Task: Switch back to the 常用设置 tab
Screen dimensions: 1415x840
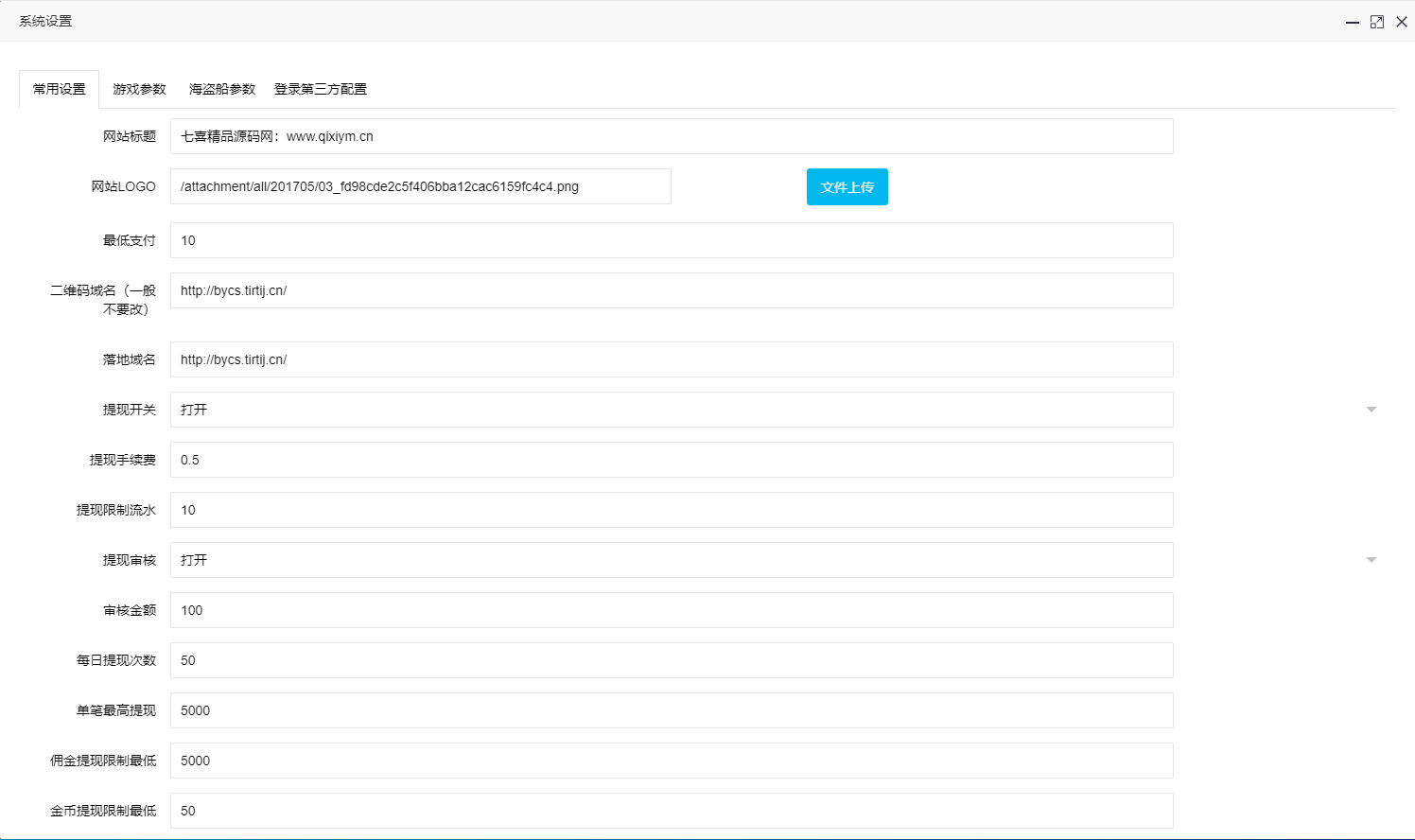Action: pyautogui.click(x=58, y=88)
